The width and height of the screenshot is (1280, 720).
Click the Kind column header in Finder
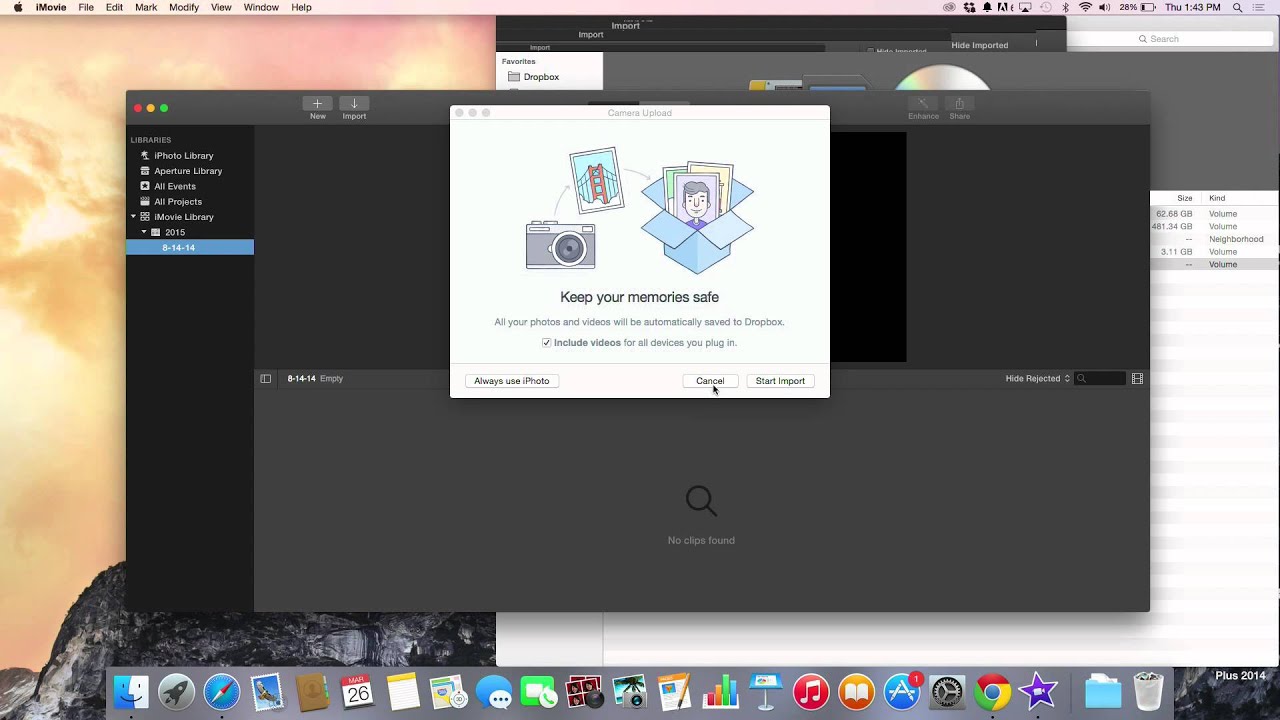pos(1217,198)
